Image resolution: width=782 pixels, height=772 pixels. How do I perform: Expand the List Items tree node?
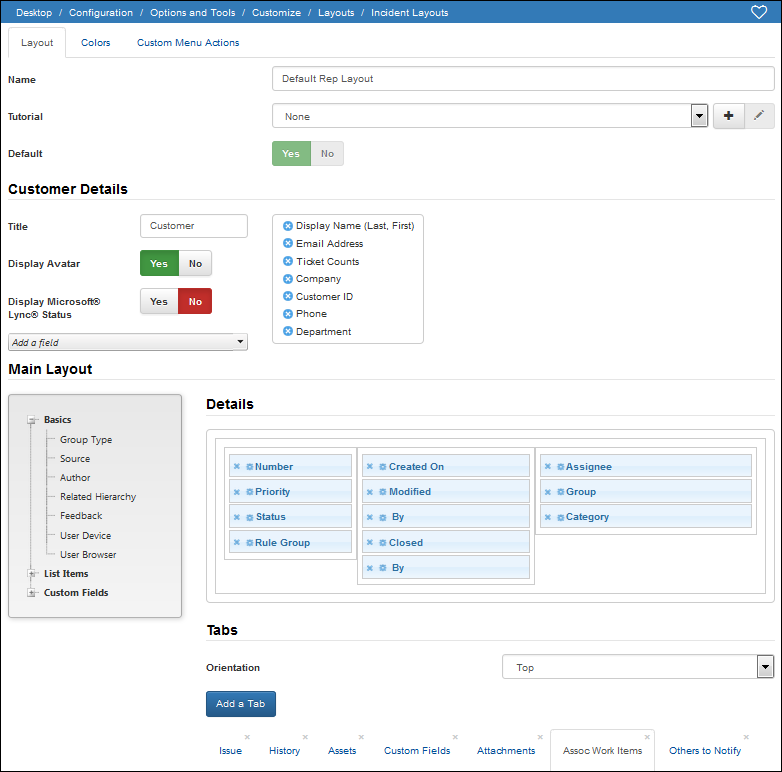point(31,574)
